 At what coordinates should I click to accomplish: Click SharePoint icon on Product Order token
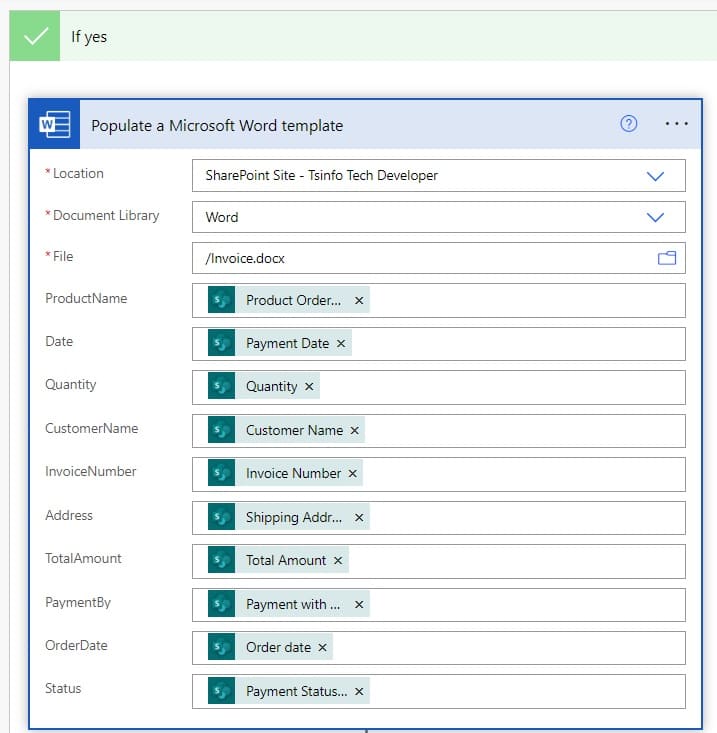tap(222, 300)
